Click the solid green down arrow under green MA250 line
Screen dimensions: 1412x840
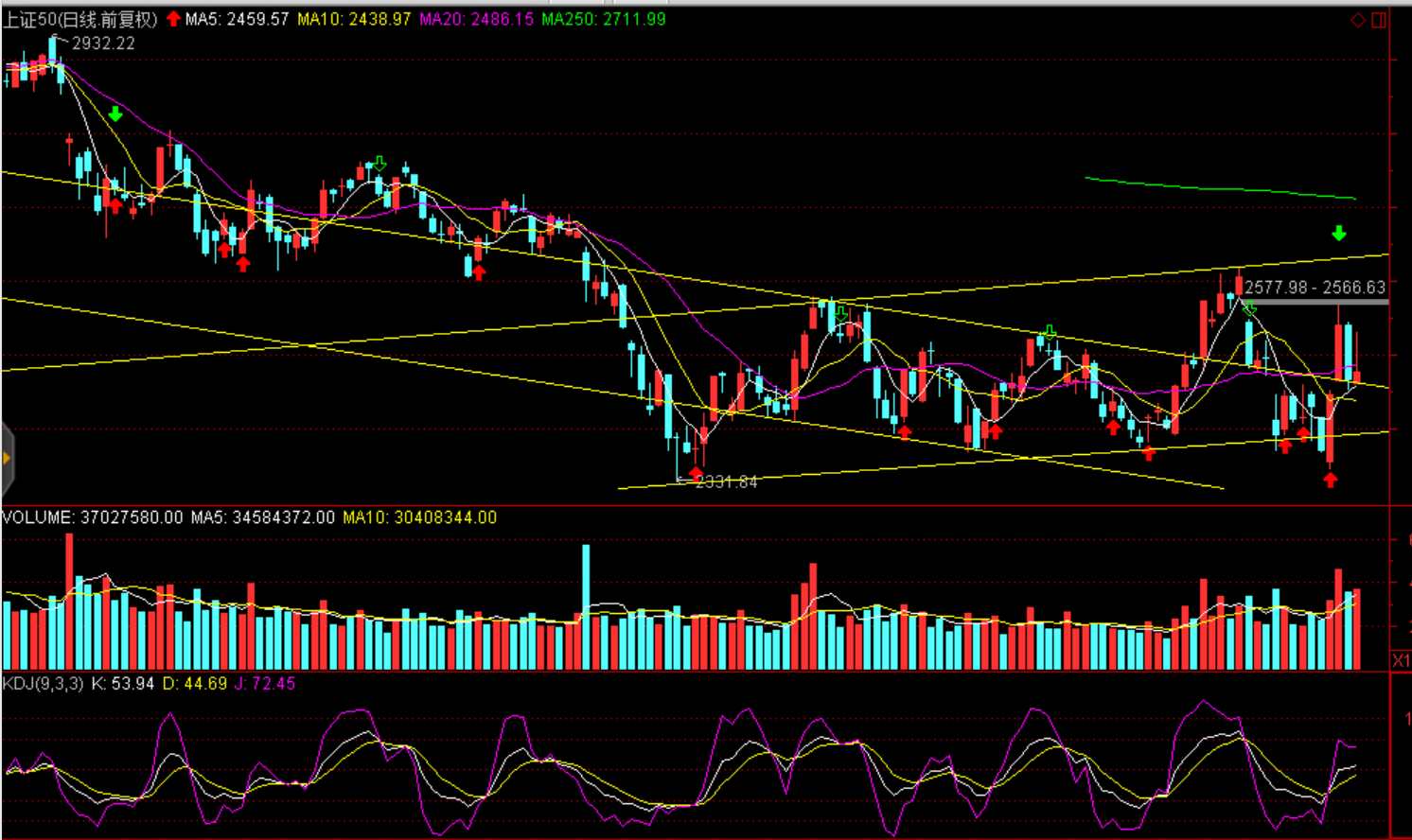point(1339,233)
